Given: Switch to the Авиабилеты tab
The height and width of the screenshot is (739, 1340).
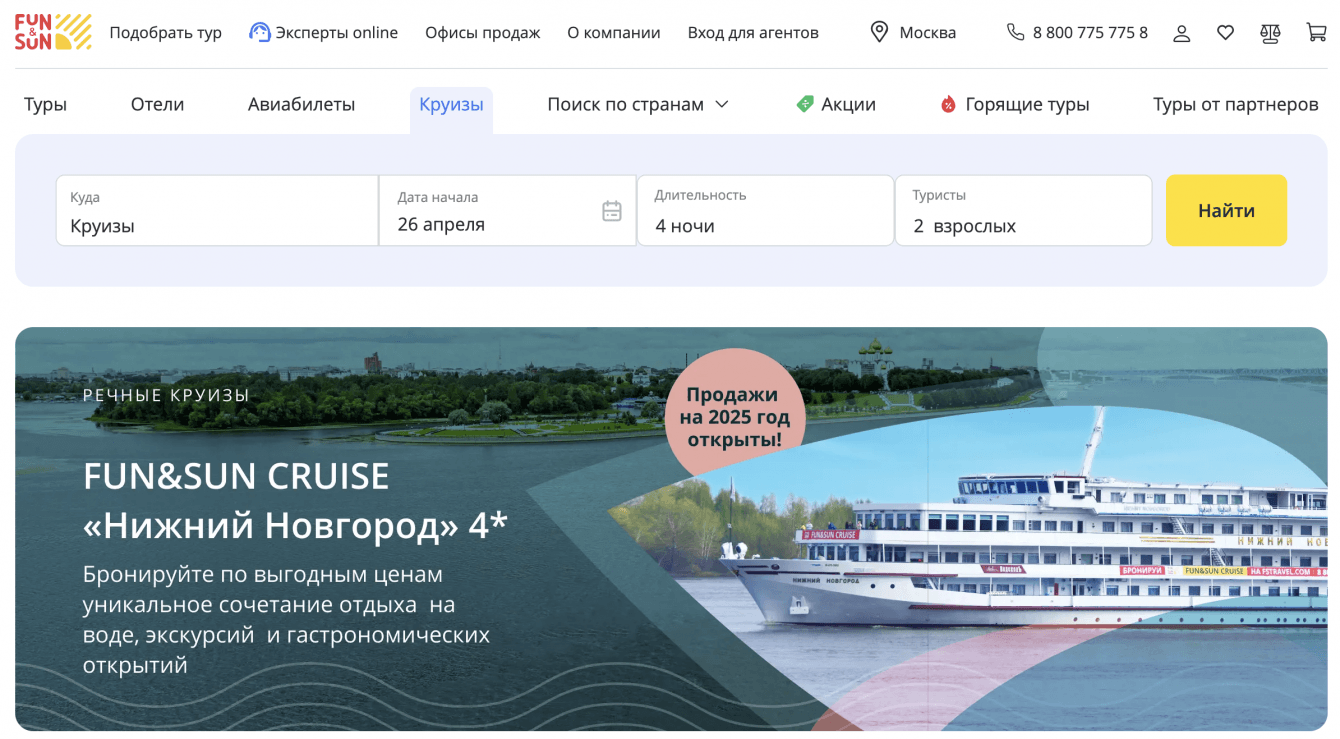Looking at the screenshot, I should click(301, 104).
